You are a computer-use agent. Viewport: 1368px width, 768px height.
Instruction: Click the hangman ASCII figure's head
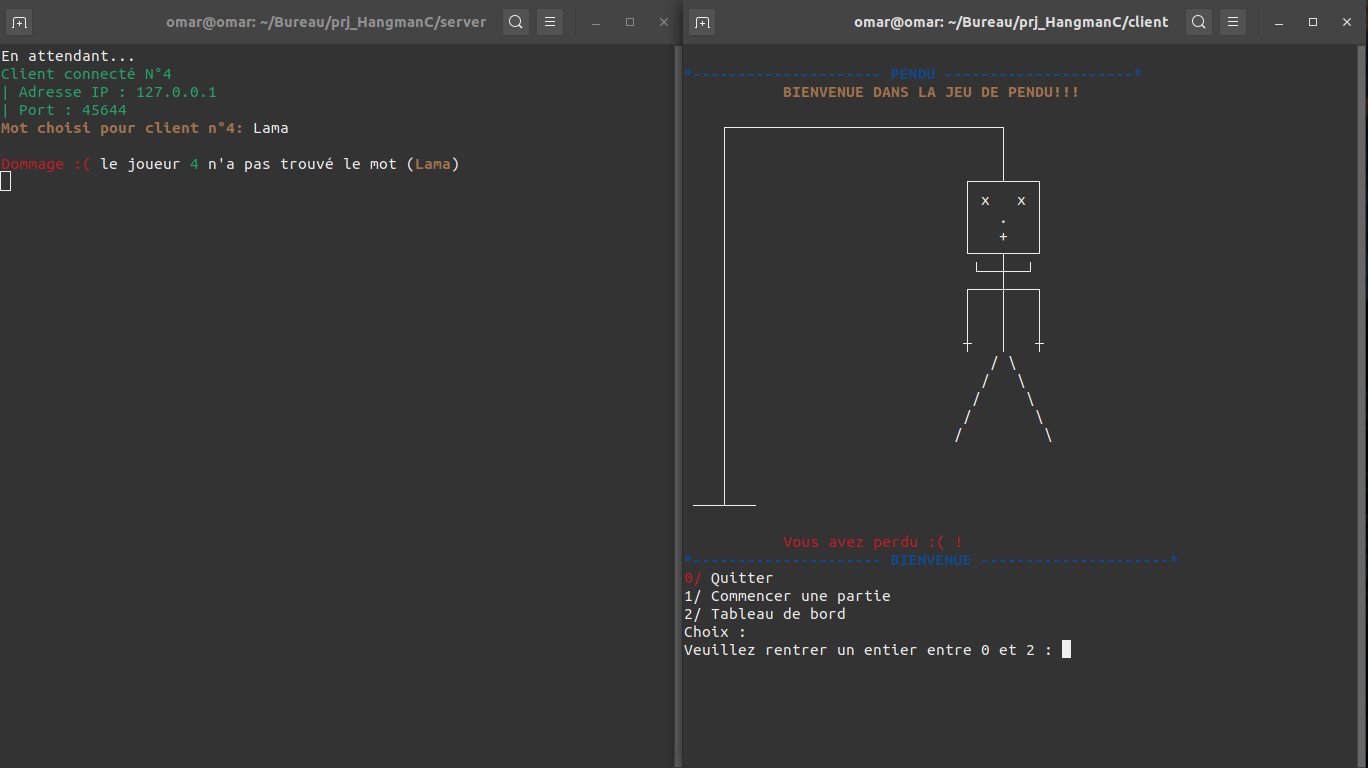coord(1002,217)
